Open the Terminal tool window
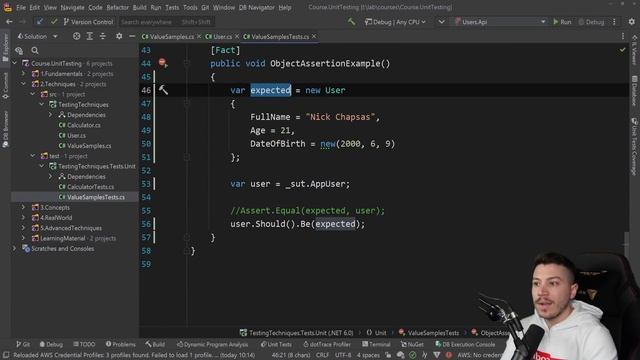This screenshot has width=640, height=360. tap(376, 344)
